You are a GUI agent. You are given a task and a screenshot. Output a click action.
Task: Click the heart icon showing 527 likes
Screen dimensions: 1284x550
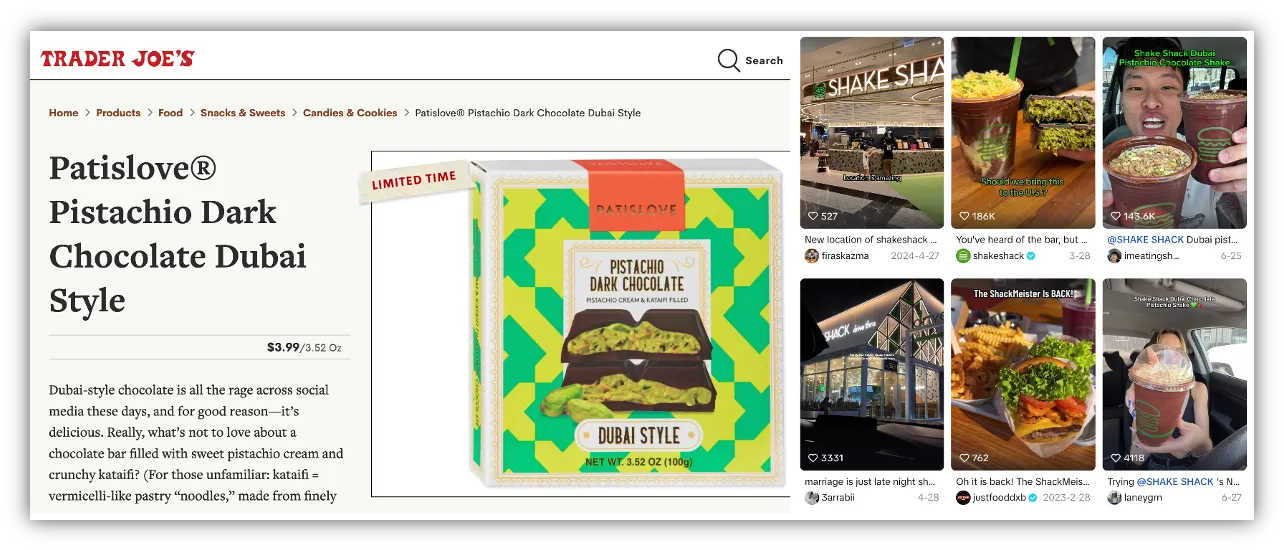814,216
